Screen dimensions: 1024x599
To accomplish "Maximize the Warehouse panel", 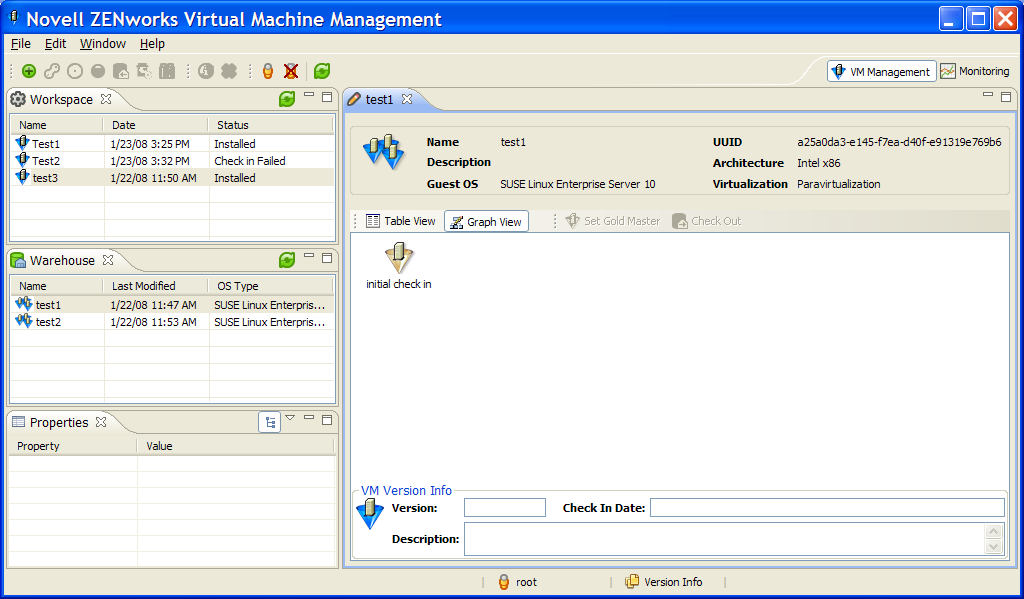I will (x=327, y=258).
